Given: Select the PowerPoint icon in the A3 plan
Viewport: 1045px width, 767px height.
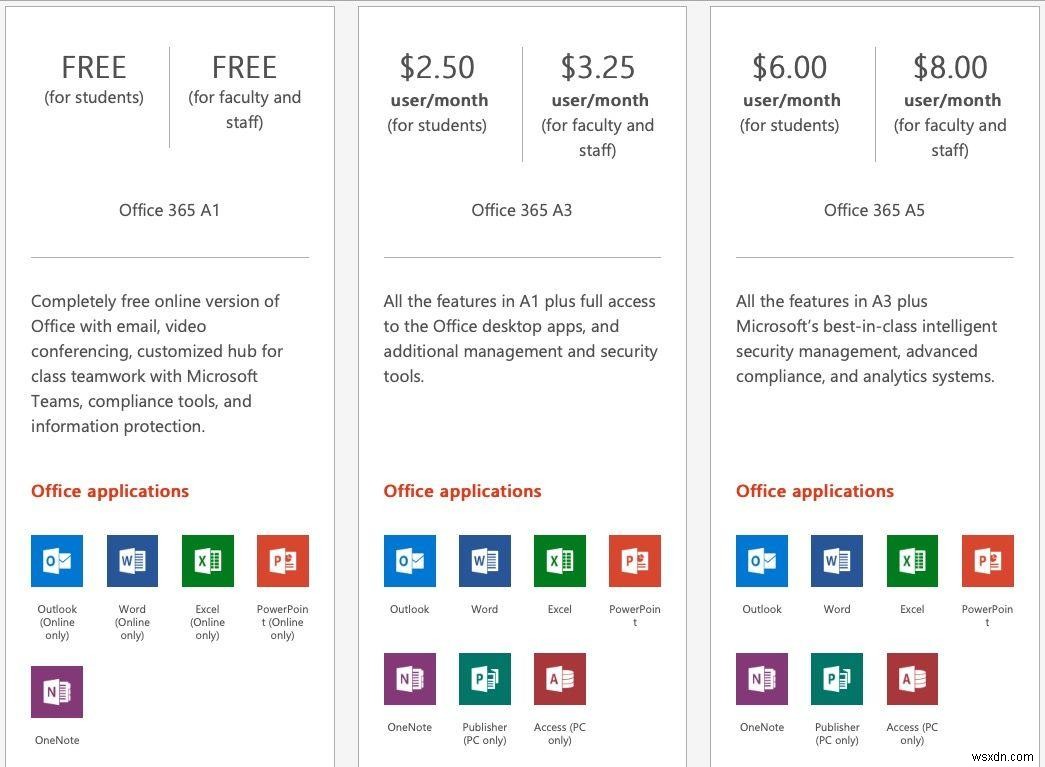Looking at the screenshot, I should pos(635,560).
